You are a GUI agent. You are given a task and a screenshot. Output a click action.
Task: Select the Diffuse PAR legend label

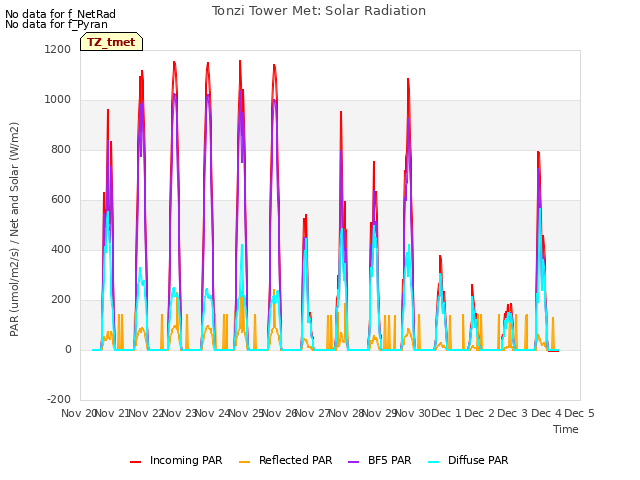478,460
